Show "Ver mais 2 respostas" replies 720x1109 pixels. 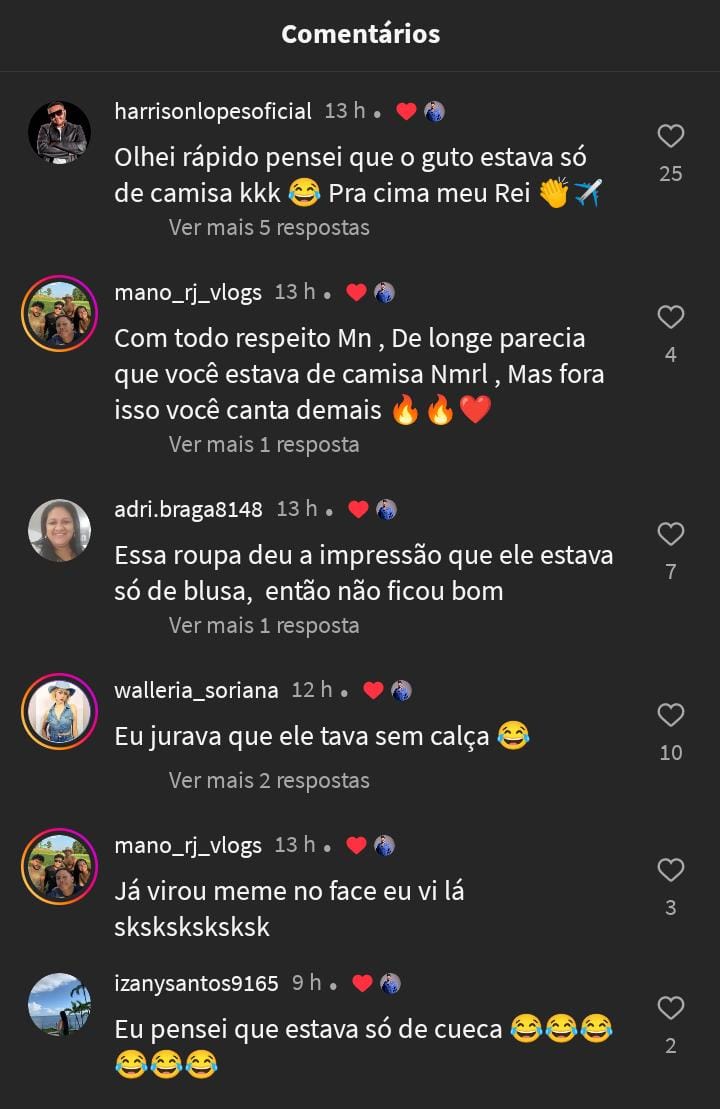tap(269, 780)
